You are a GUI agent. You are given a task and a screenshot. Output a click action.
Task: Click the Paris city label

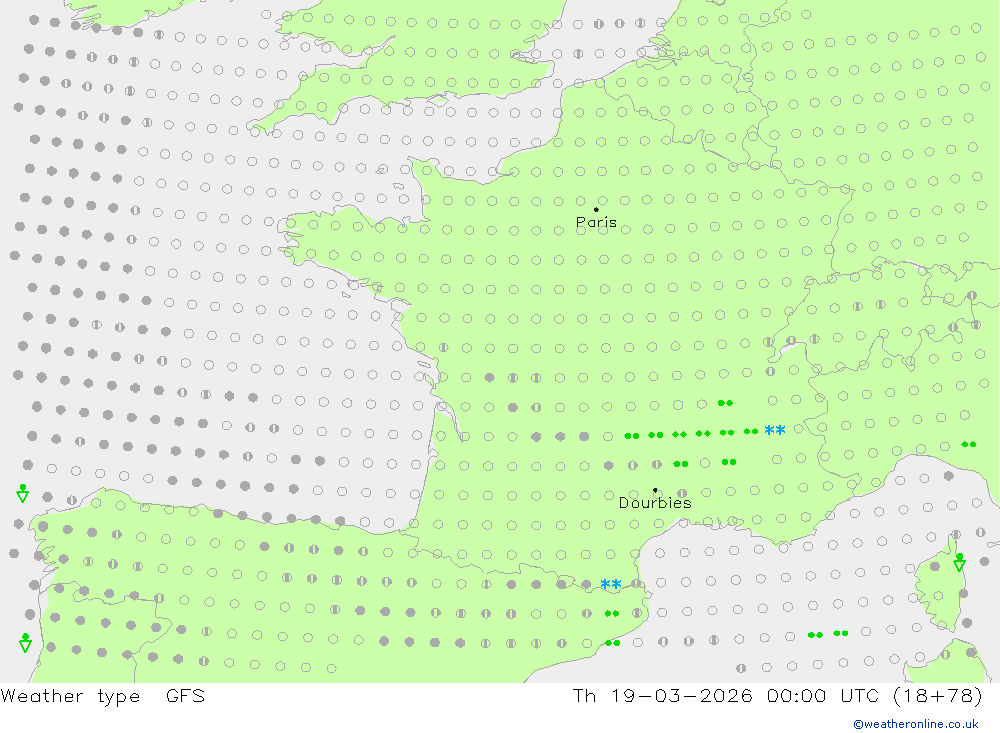596,222
